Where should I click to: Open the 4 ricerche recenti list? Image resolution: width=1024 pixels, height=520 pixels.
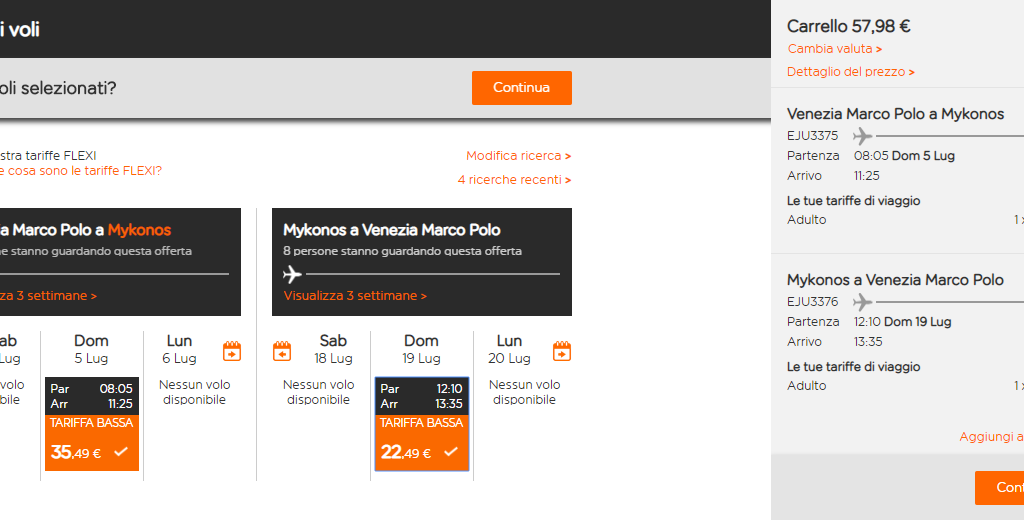[x=514, y=180]
